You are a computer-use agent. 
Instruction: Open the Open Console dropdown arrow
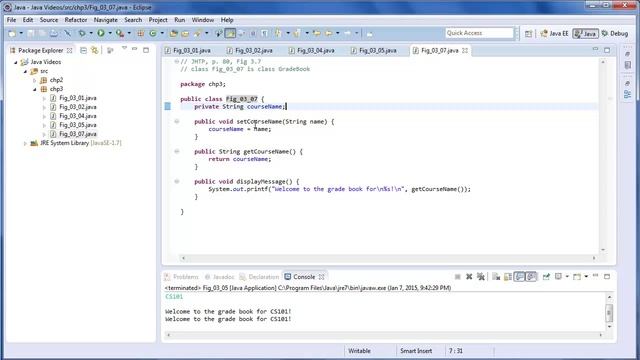click(x=586, y=277)
